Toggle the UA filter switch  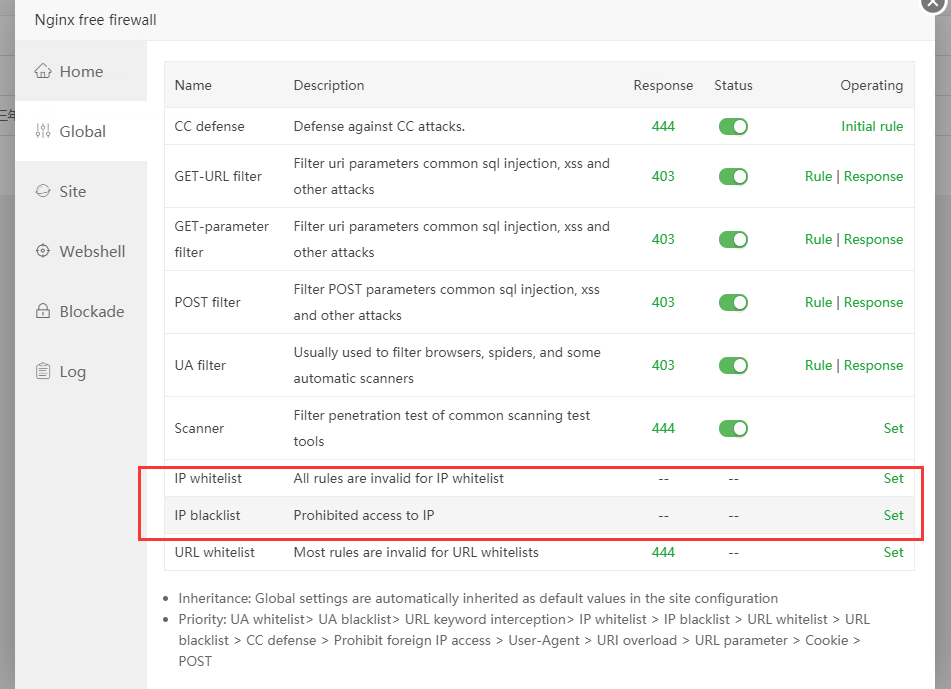733,365
